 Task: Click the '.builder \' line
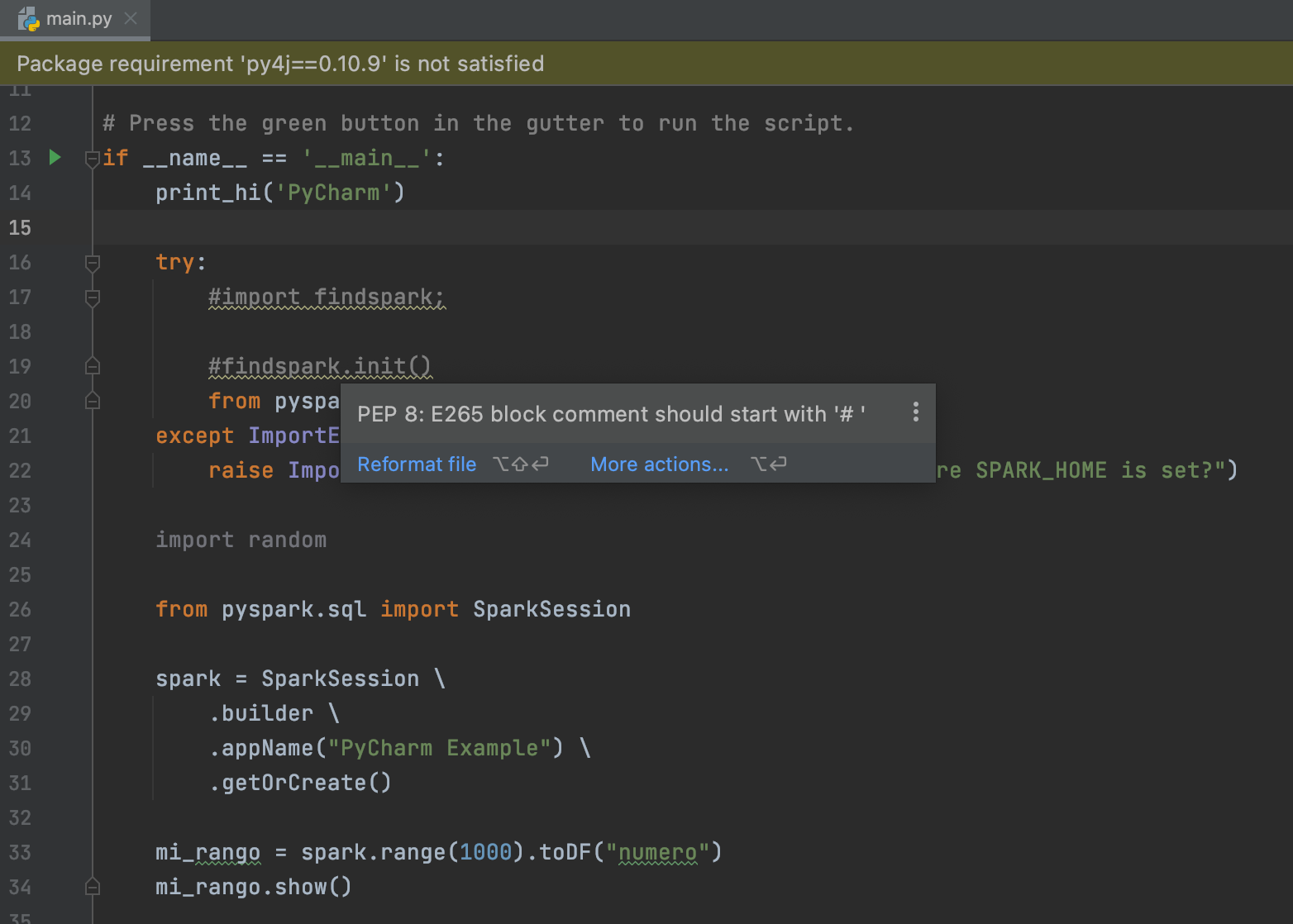click(x=274, y=713)
